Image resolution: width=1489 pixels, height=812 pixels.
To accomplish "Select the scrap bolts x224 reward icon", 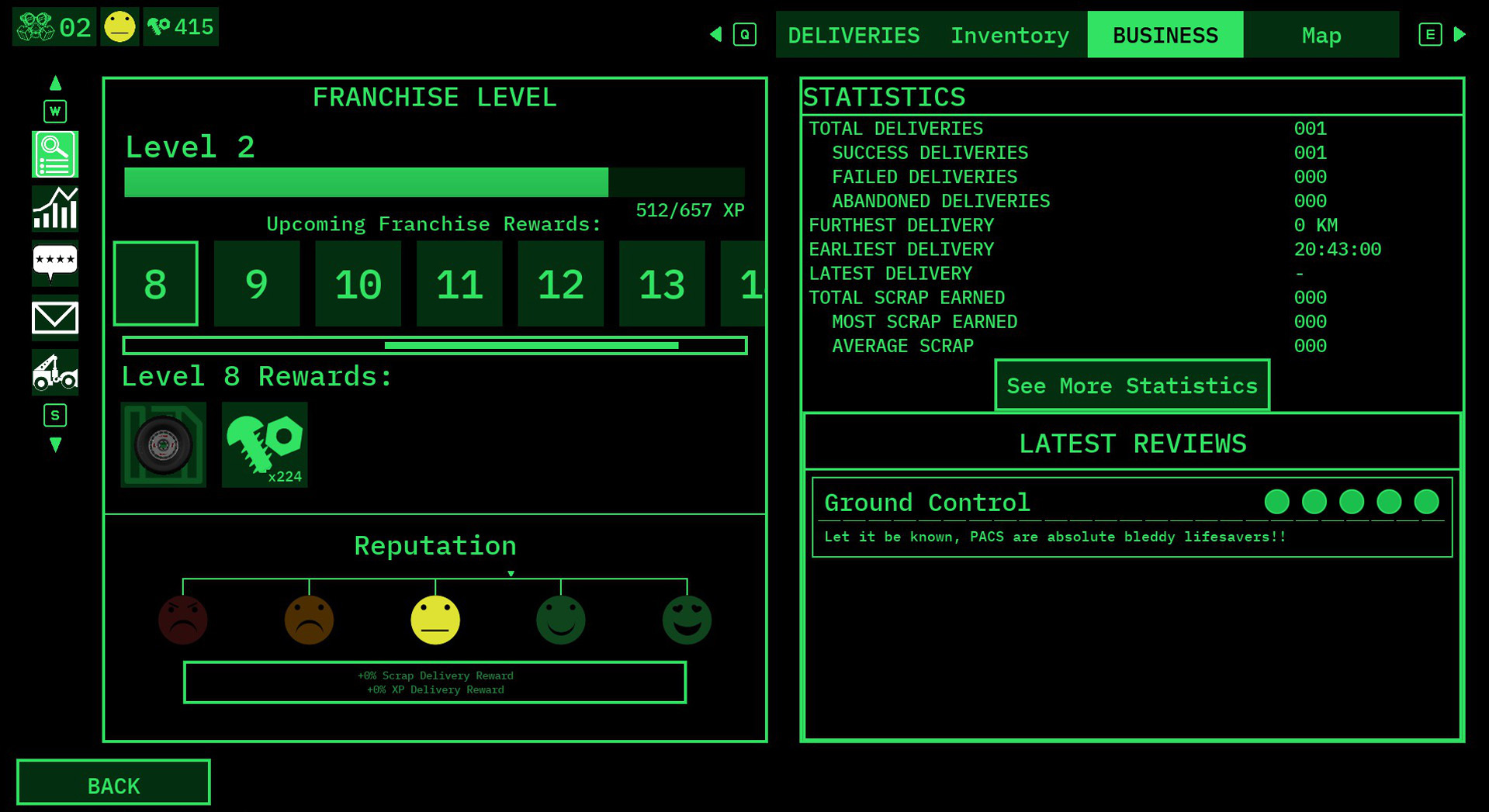I will pyautogui.click(x=265, y=444).
